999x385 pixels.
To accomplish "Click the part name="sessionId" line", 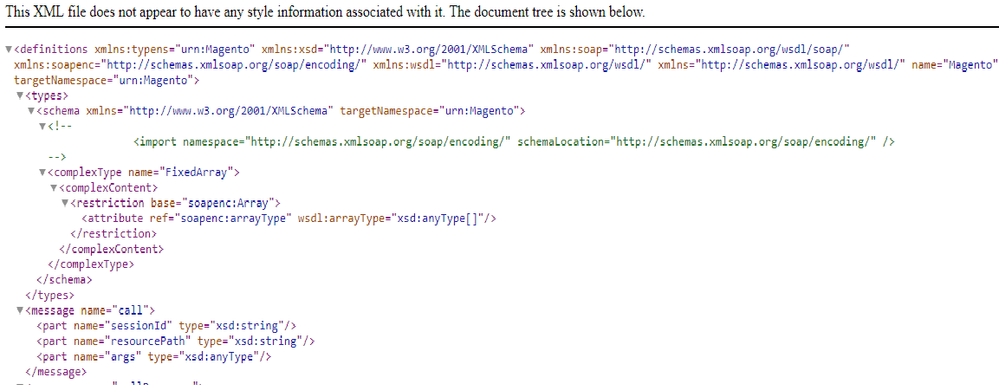I will point(166,326).
